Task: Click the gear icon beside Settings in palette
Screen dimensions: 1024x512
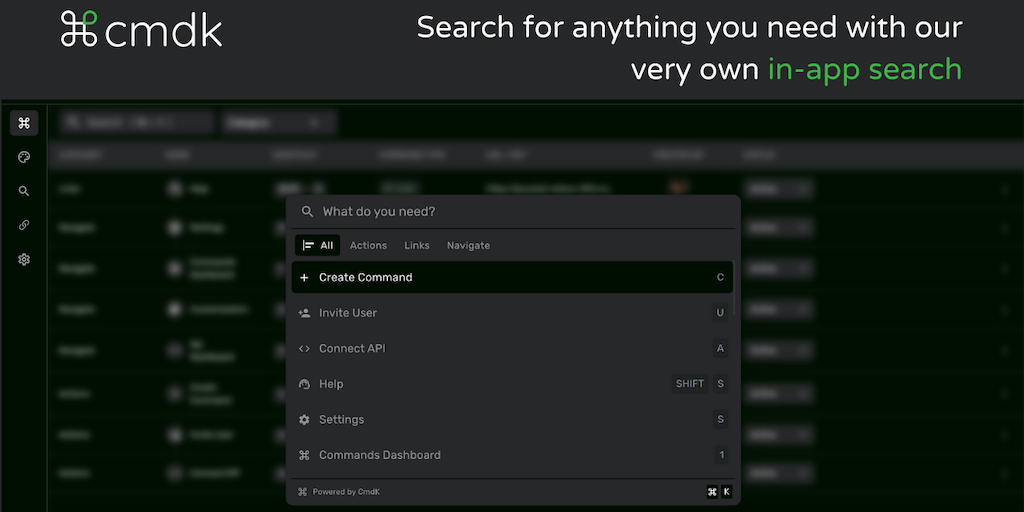Action: click(x=304, y=419)
